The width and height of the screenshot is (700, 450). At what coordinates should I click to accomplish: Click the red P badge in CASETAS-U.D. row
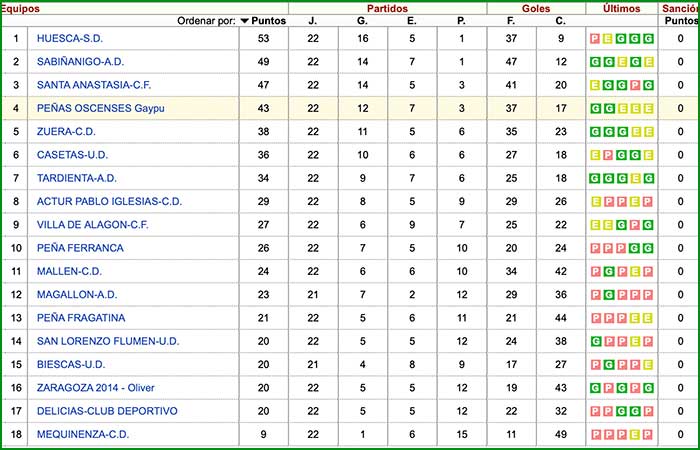click(x=609, y=155)
